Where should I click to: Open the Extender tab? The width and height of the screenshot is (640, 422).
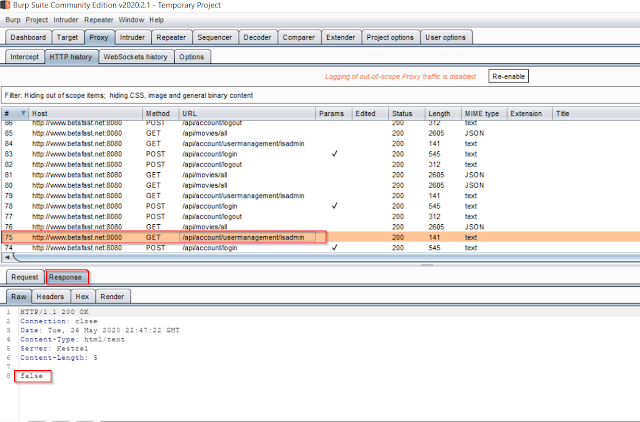pyautogui.click(x=341, y=37)
